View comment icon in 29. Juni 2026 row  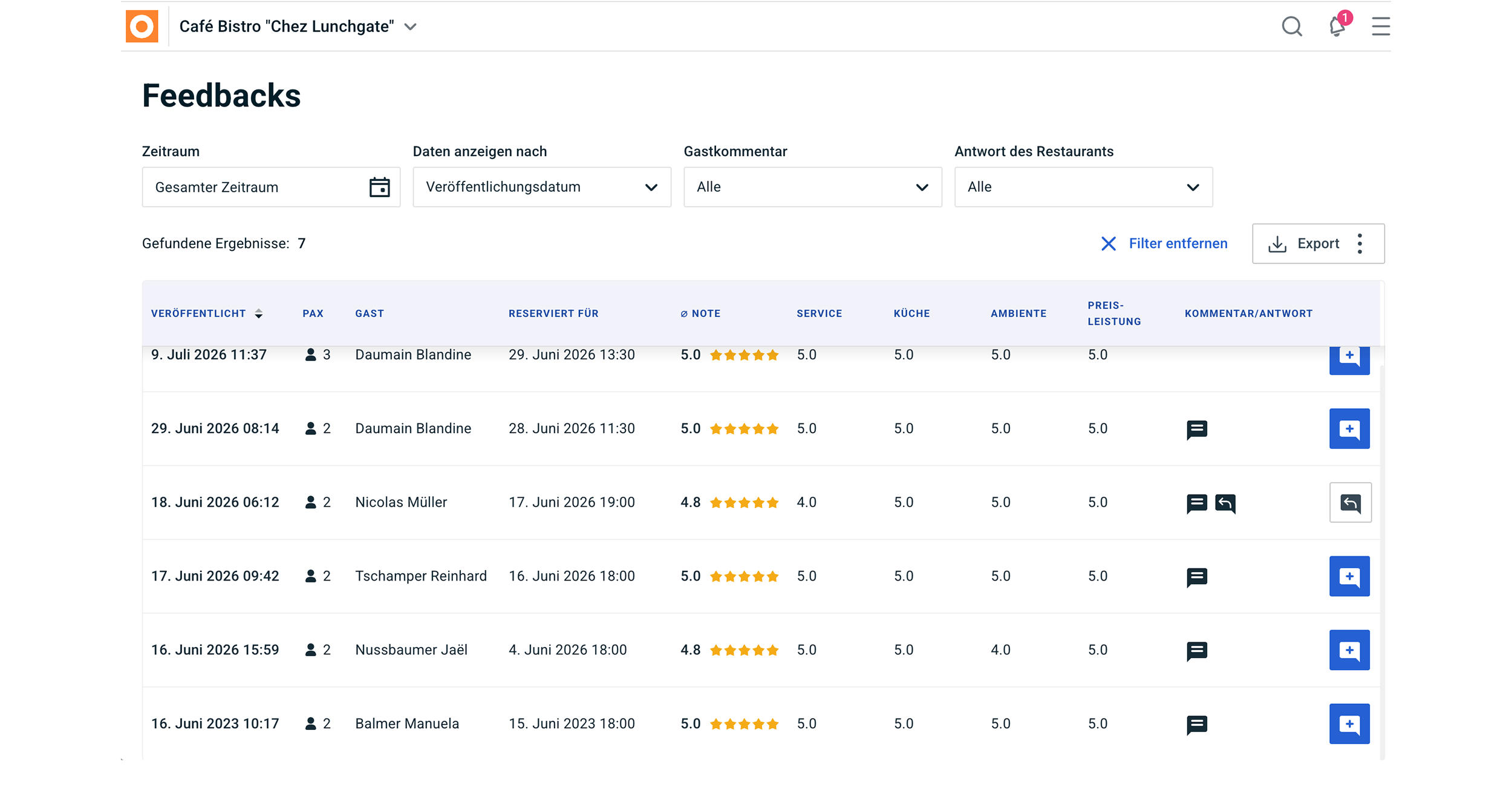tap(1197, 429)
